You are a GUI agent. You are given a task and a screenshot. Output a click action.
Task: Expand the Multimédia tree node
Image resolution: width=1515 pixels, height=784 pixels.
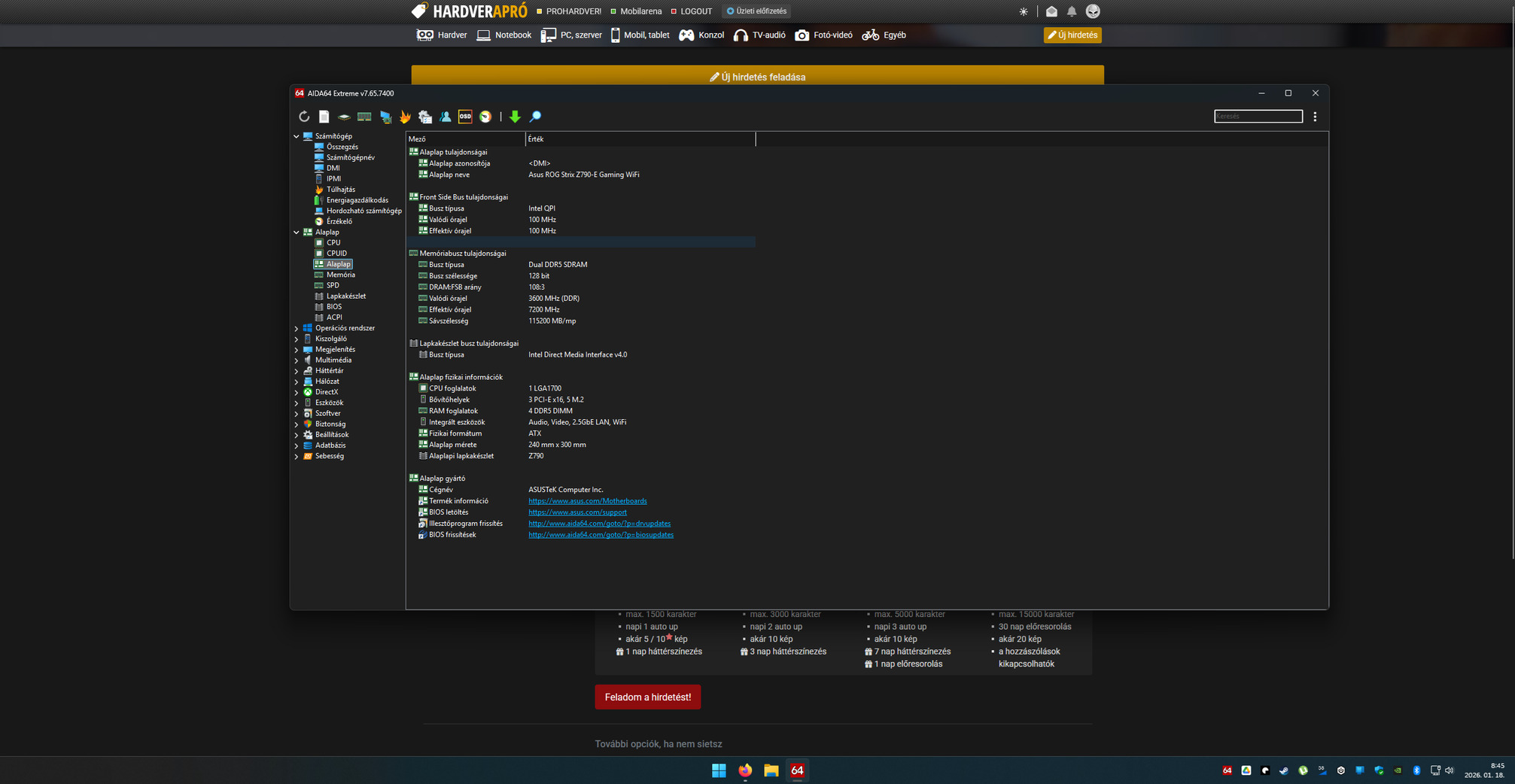click(x=297, y=360)
